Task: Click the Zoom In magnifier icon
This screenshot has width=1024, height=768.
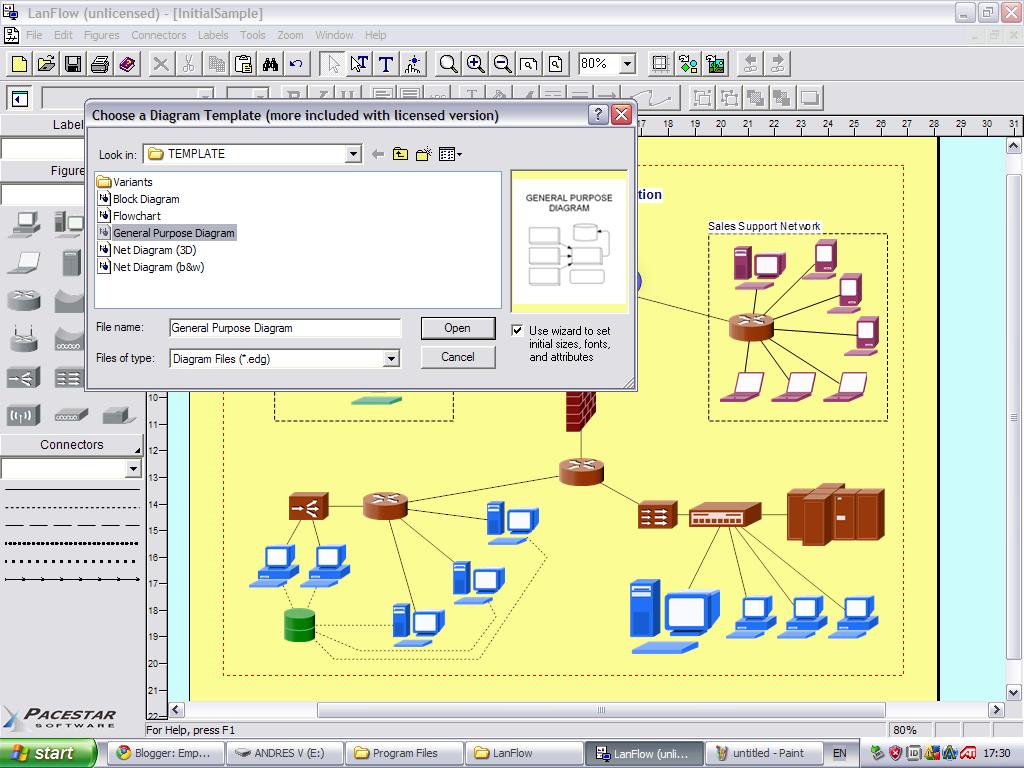Action: [x=475, y=64]
